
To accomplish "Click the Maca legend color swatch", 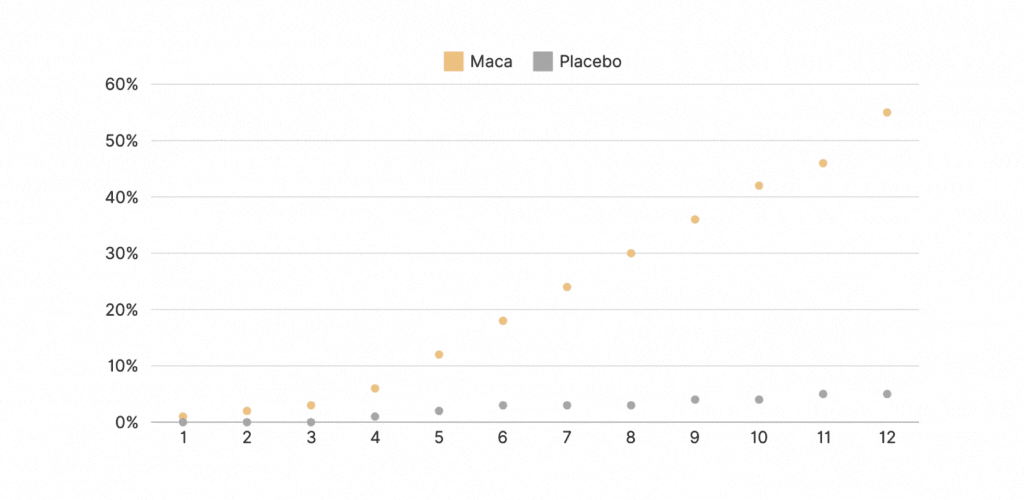I will click(453, 62).
